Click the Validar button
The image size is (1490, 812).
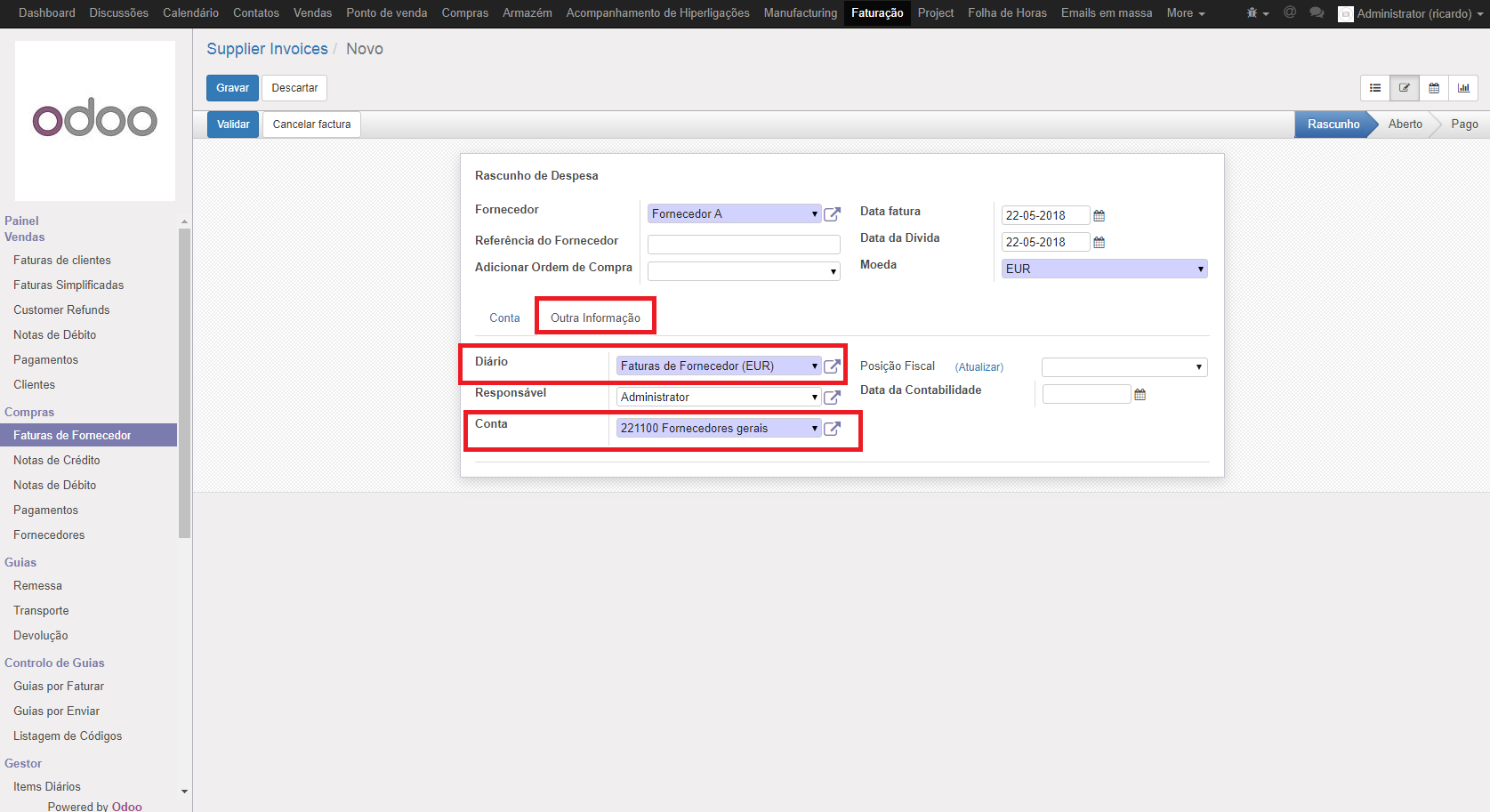tap(233, 125)
